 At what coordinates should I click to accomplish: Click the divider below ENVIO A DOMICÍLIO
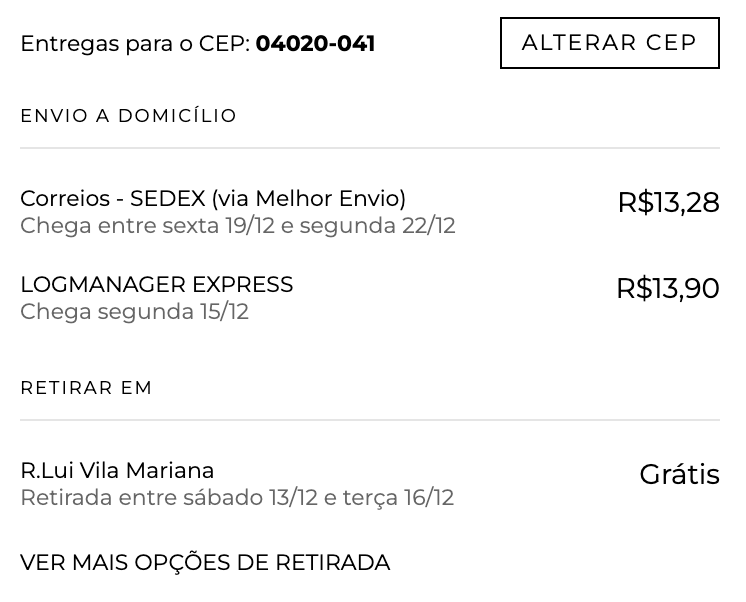370,148
